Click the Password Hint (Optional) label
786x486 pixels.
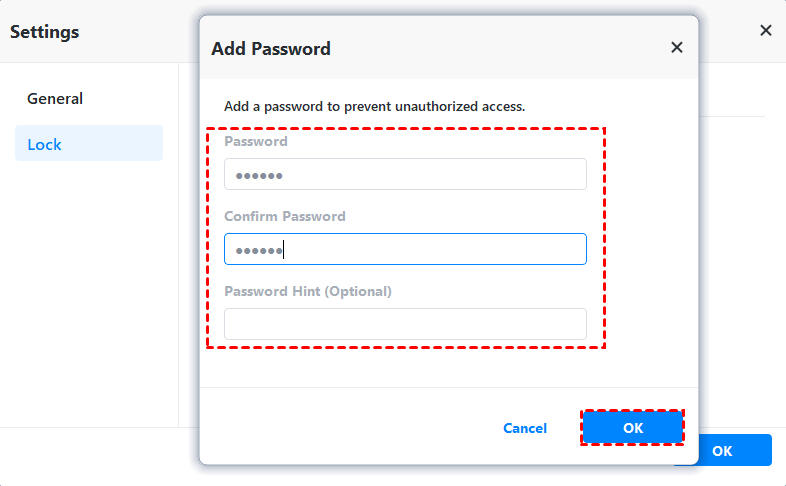tap(308, 292)
